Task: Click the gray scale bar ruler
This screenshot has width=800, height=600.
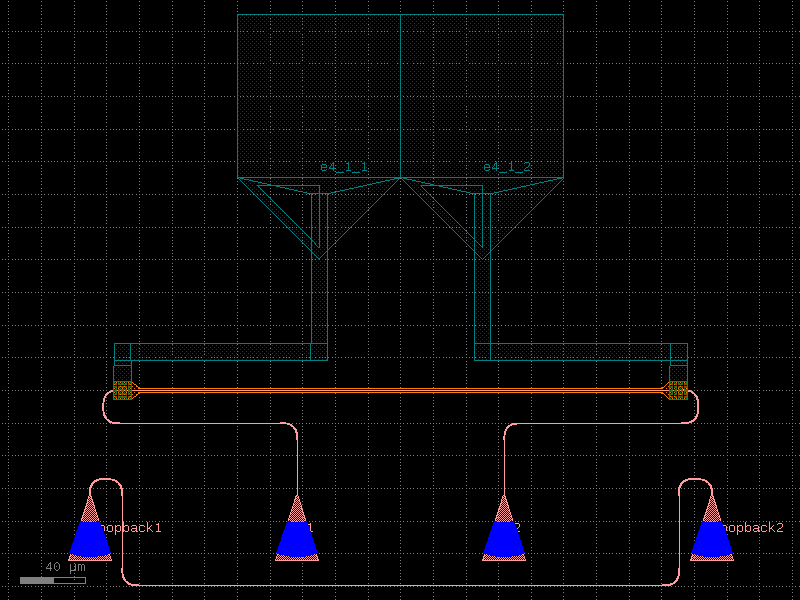Action: tap(53, 580)
